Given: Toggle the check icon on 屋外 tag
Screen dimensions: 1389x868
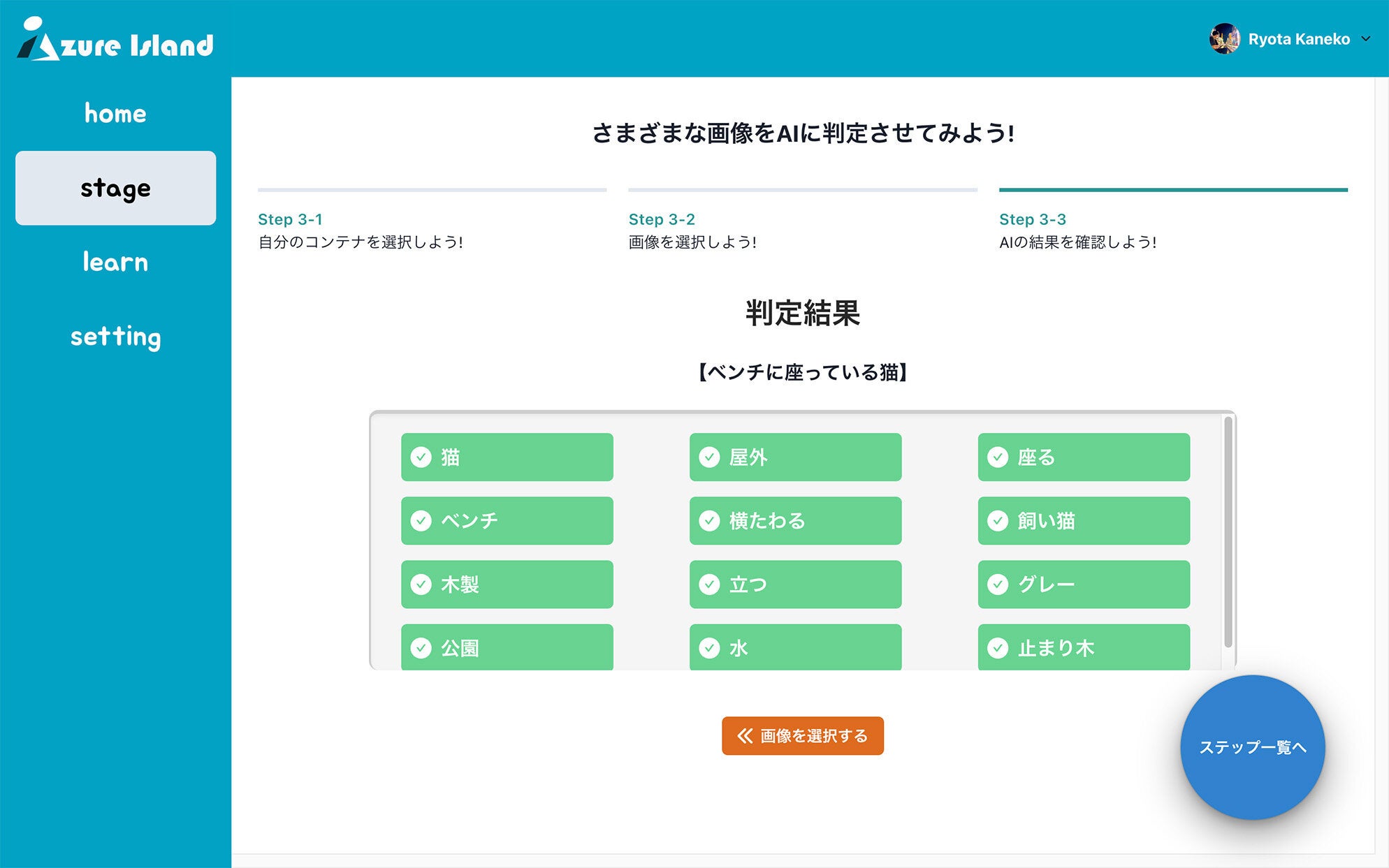Looking at the screenshot, I should (709, 457).
